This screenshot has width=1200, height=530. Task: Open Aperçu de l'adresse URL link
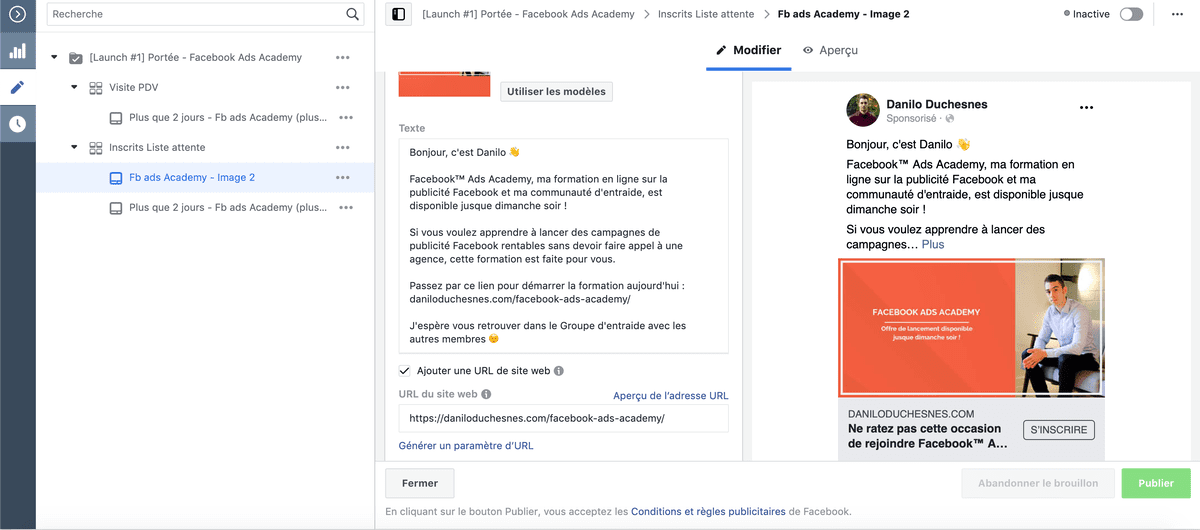click(670, 396)
